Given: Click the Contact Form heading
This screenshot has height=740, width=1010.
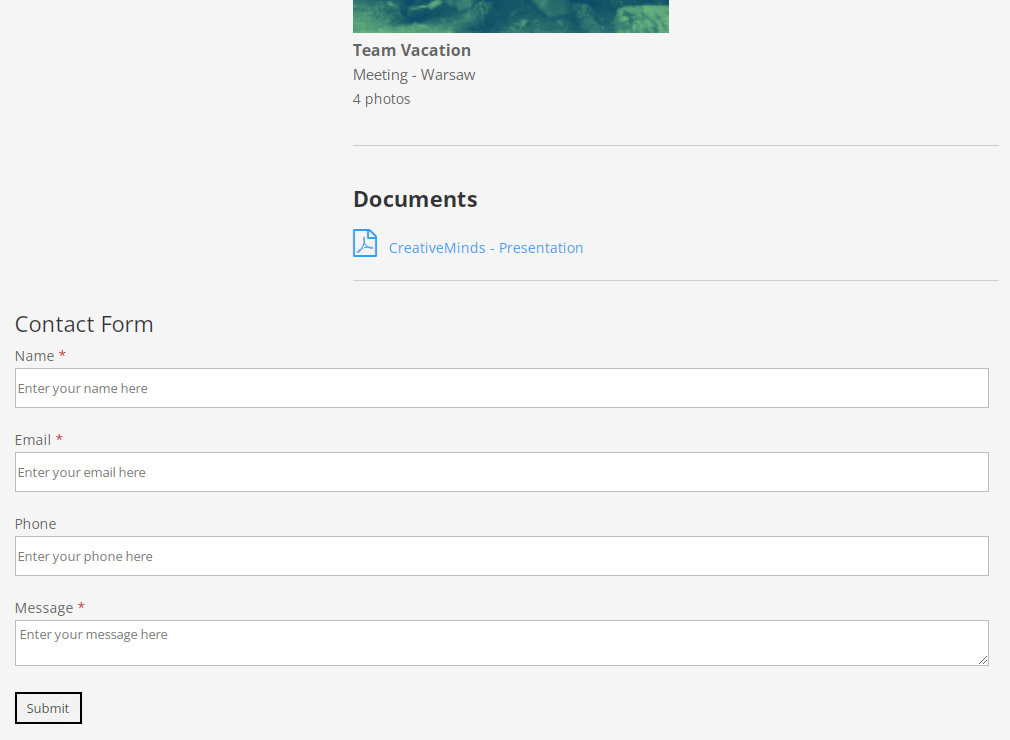Looking at the screenshot, I should click(x=84, y=324).
